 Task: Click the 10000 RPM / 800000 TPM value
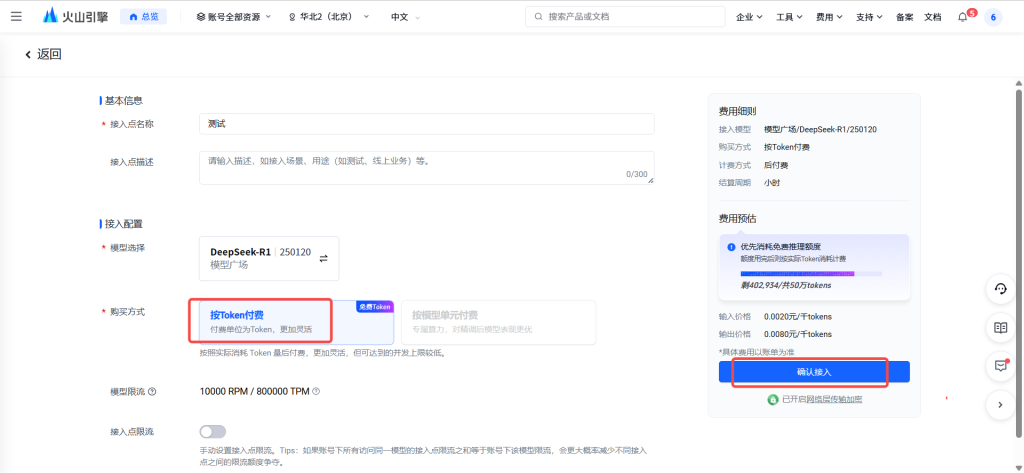click(255, 391)
